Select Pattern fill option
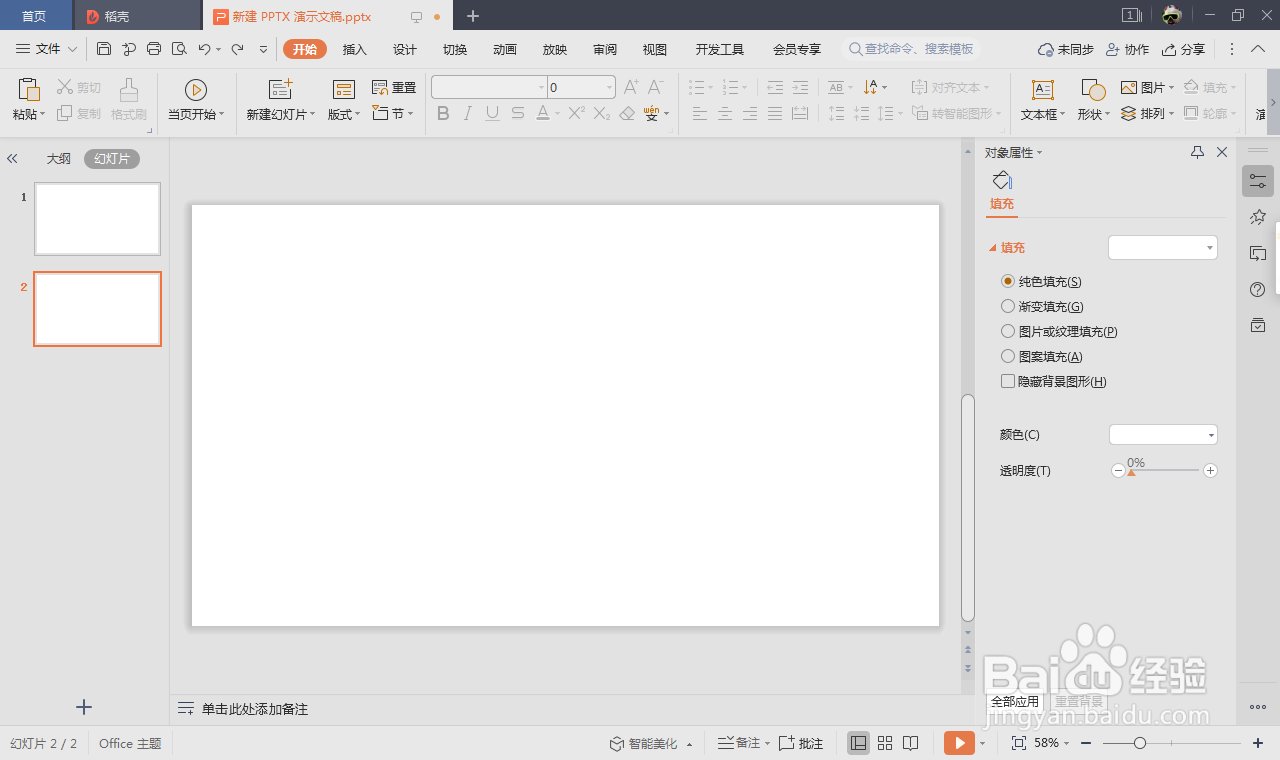This screenshot has height=760, width=1280. [x=1042, y=357]
